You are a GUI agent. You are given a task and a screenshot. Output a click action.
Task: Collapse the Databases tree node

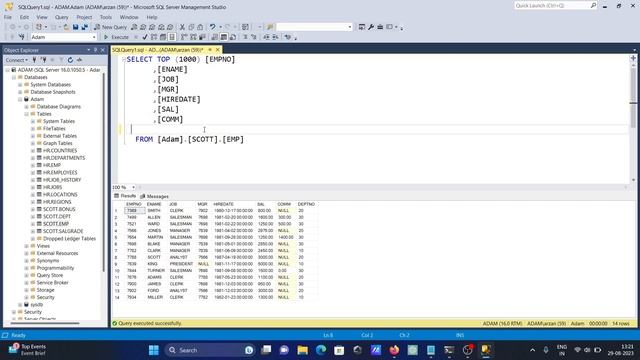click(x=14, y=77)
